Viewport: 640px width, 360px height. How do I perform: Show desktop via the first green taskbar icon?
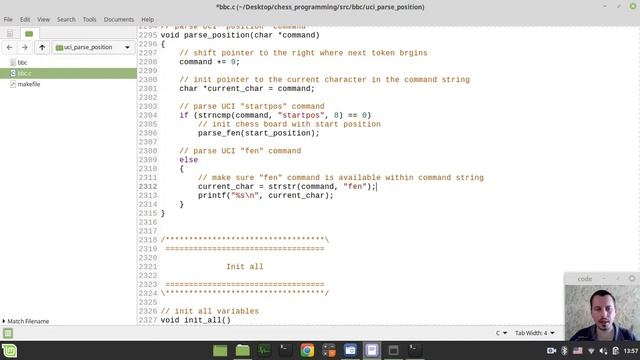click(x=220, y=351)
